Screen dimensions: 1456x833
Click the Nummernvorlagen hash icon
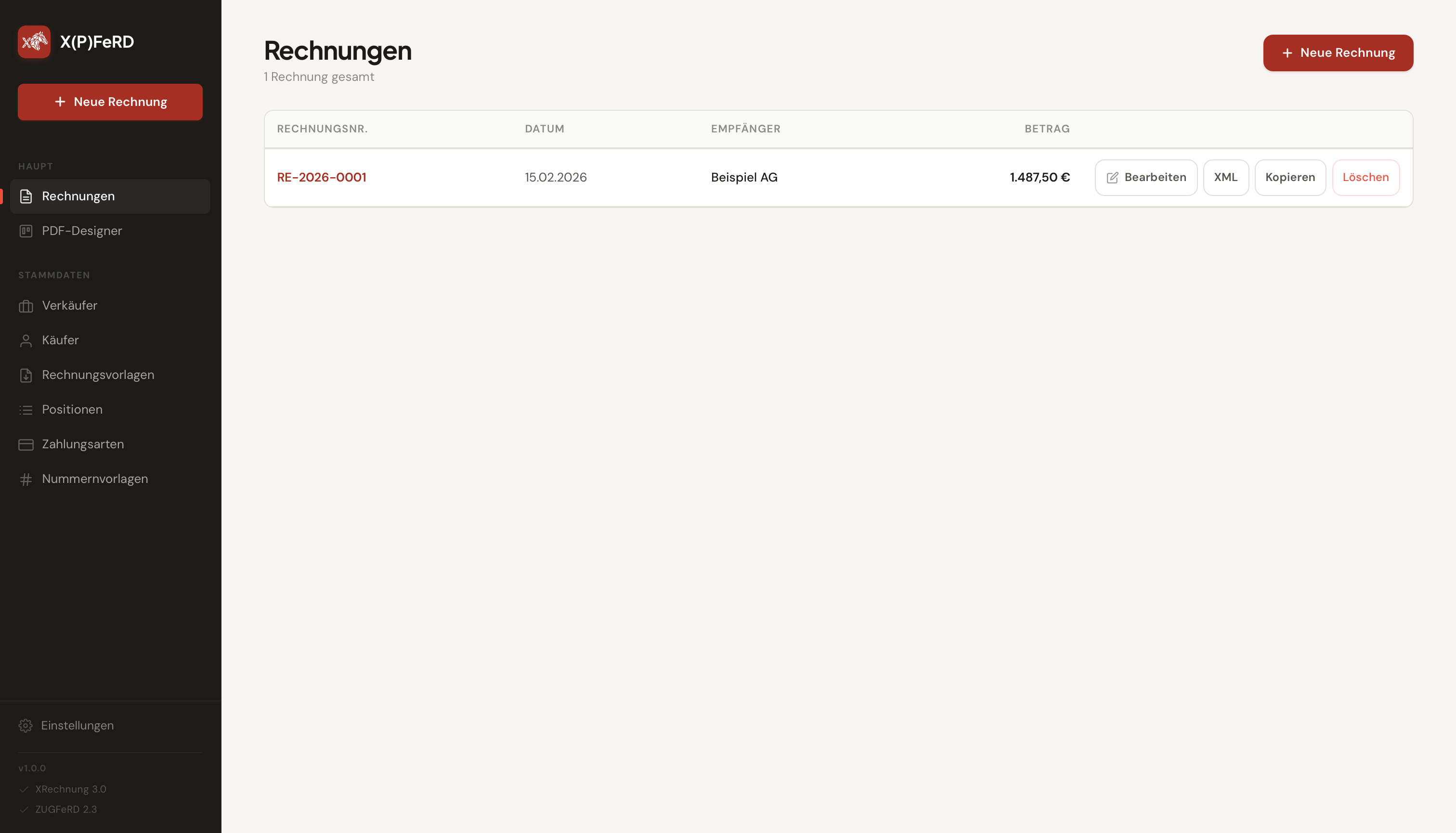(26, 480)
